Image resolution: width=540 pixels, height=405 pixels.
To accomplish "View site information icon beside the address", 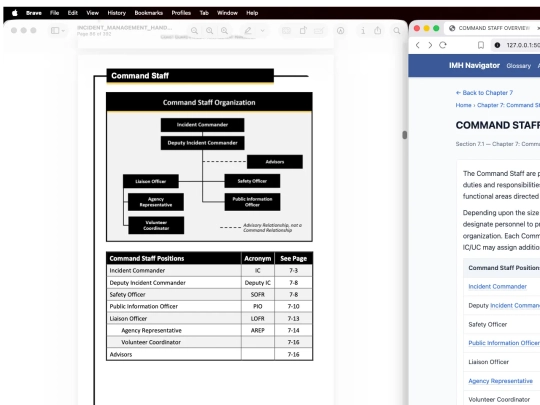I will pos(497,45).
